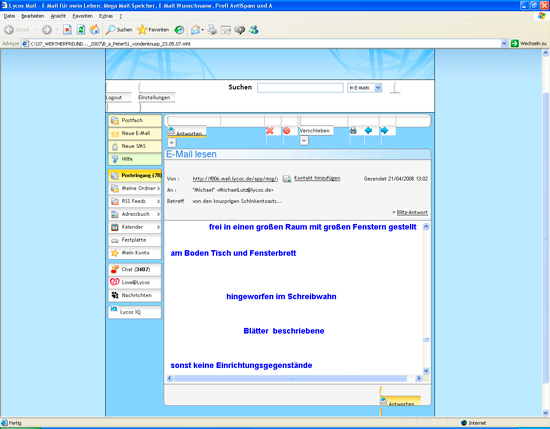The height and width of the screenshot is (429, 550).
Task: Open the address bar dropdown arrow
Action: 504,43
